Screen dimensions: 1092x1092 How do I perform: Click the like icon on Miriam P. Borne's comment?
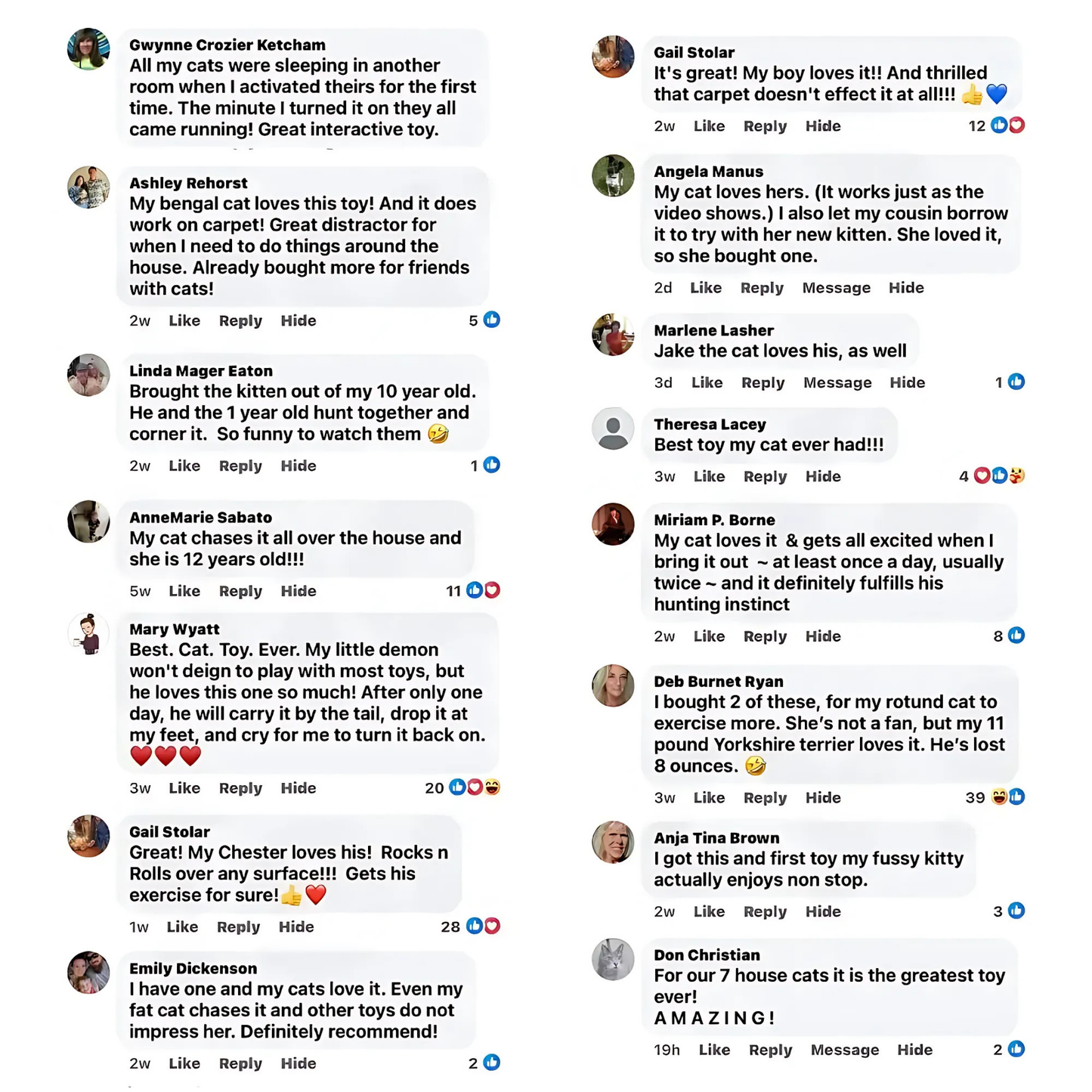click(1016, 636)
